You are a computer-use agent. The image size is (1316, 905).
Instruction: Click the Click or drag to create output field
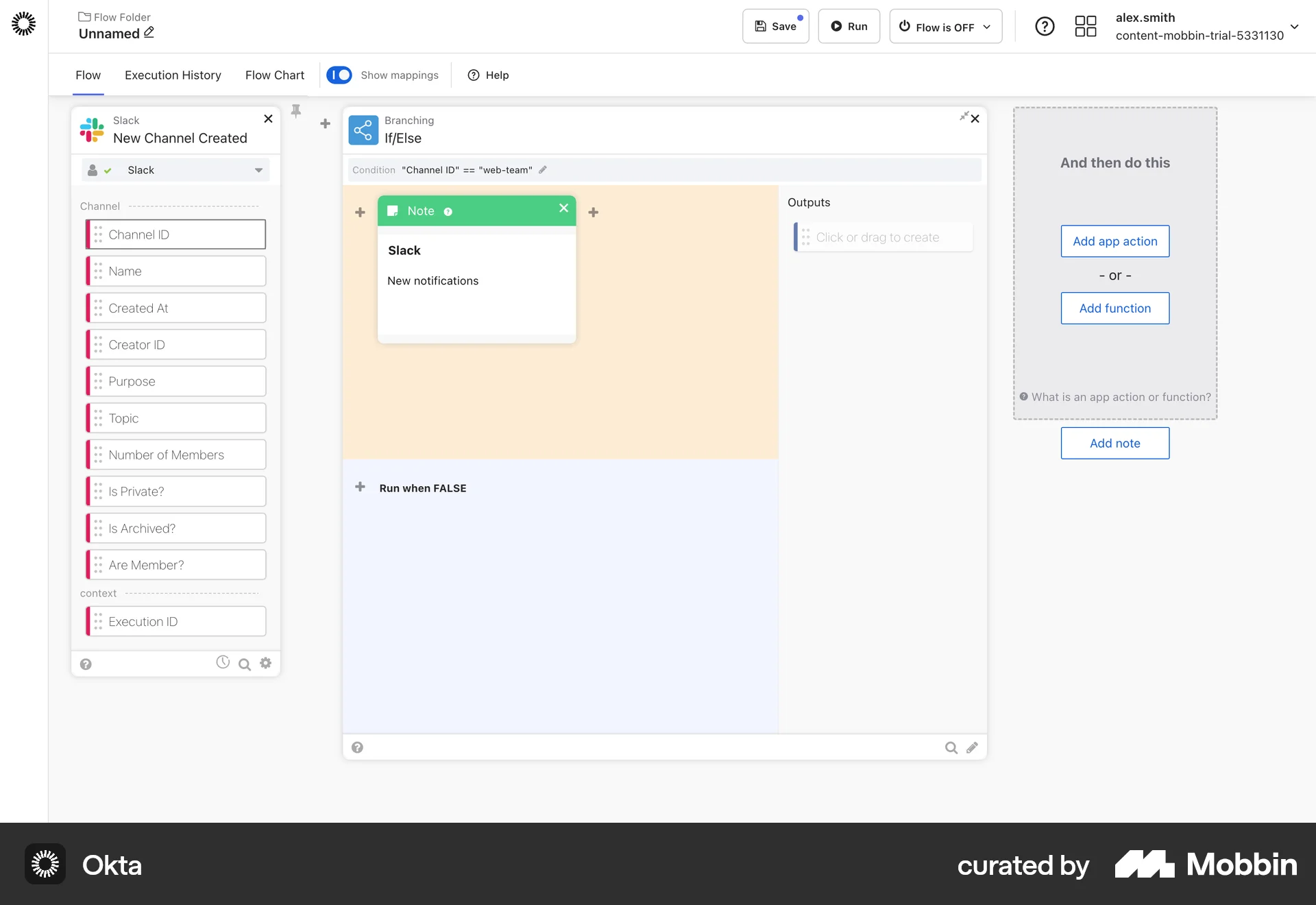[x=884, y=237]
